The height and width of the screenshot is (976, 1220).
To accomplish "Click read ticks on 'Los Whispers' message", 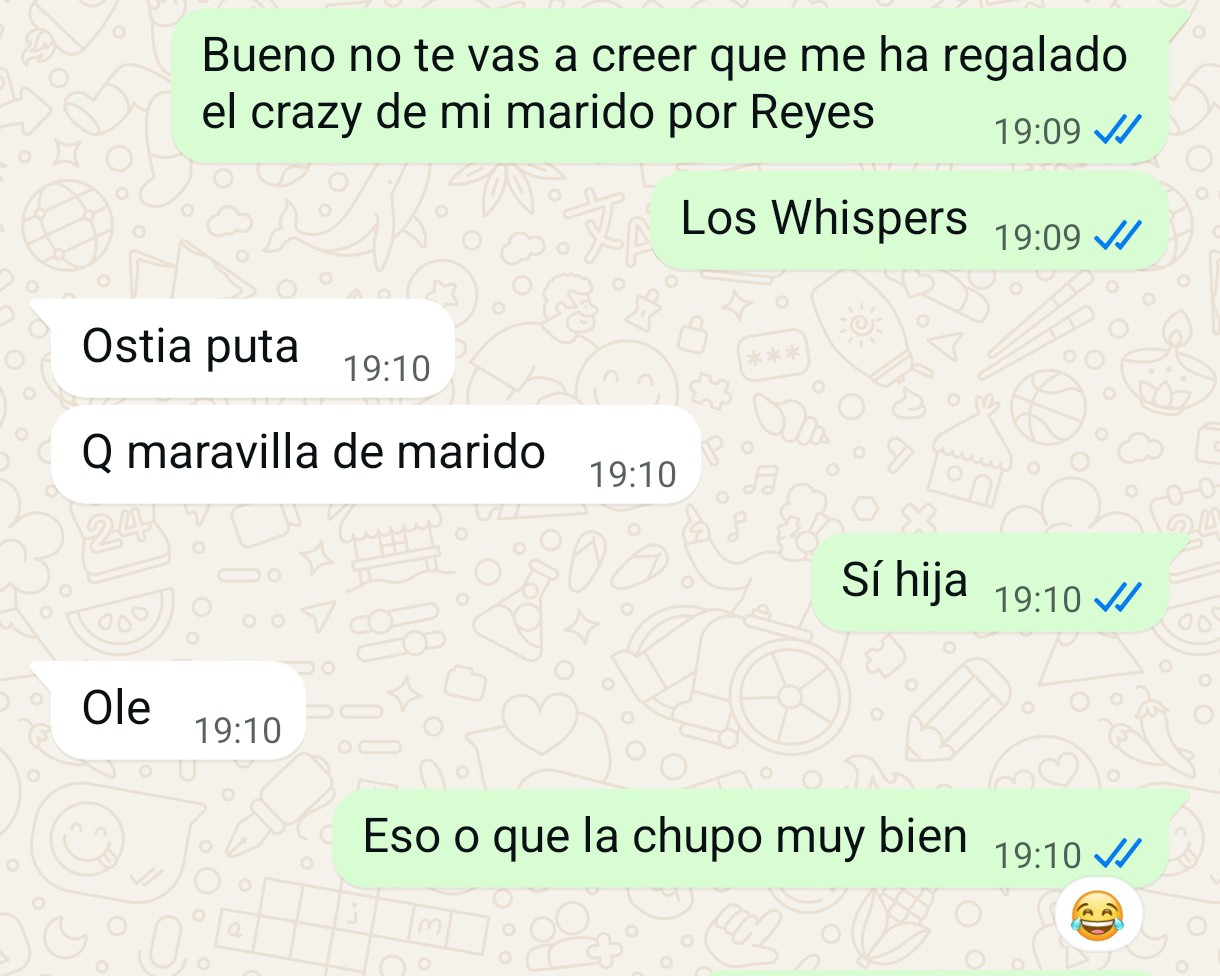I will (x=1119, y=237).
